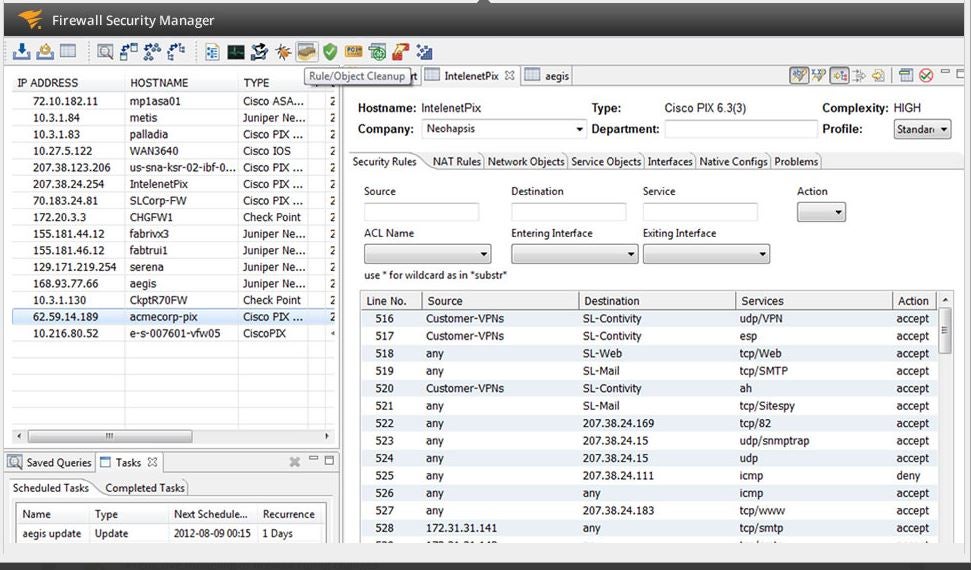Toggle the 'ab' pencil highlight icon

799,76
